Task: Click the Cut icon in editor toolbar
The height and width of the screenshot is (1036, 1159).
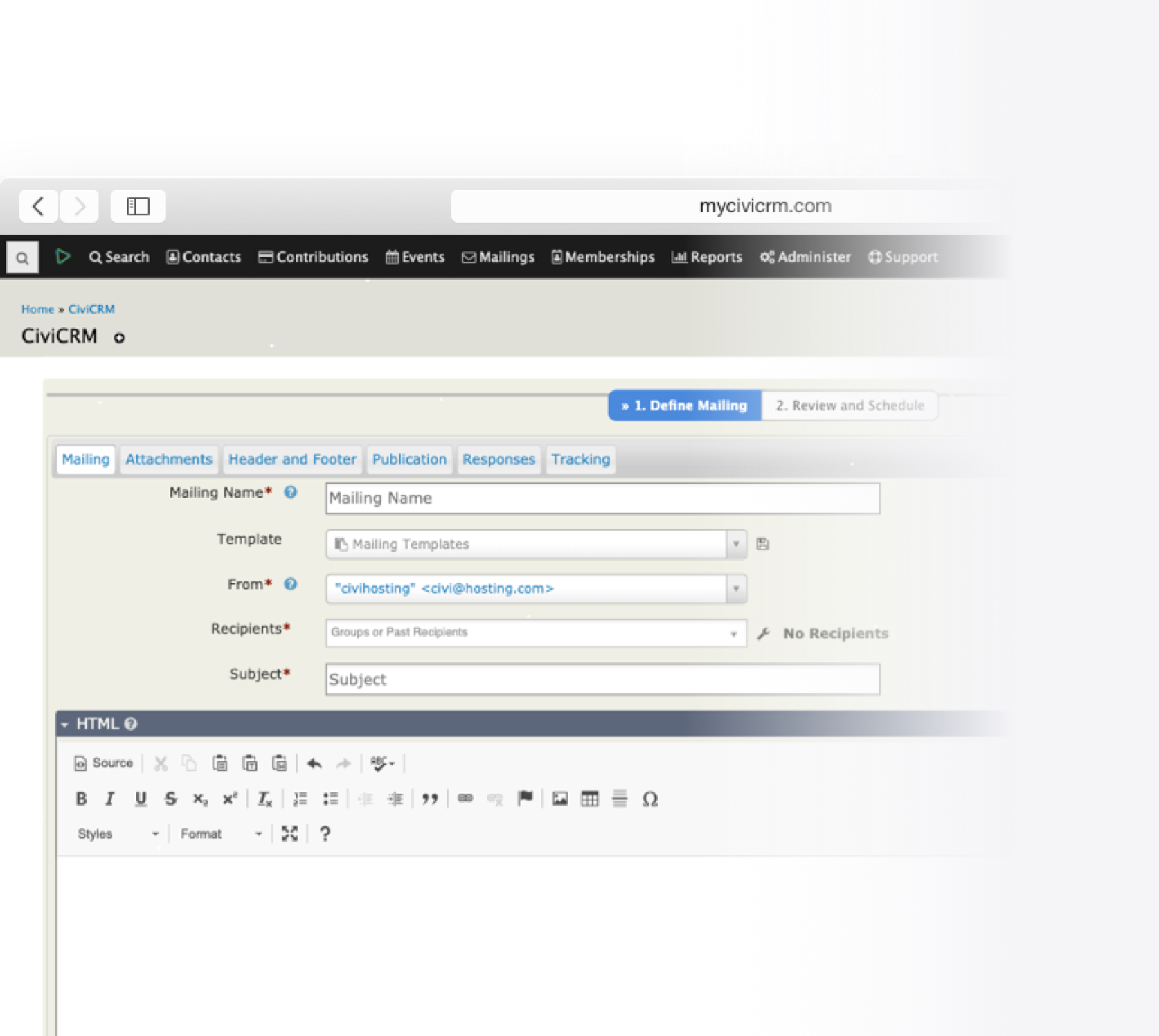Action: point(161,763)
